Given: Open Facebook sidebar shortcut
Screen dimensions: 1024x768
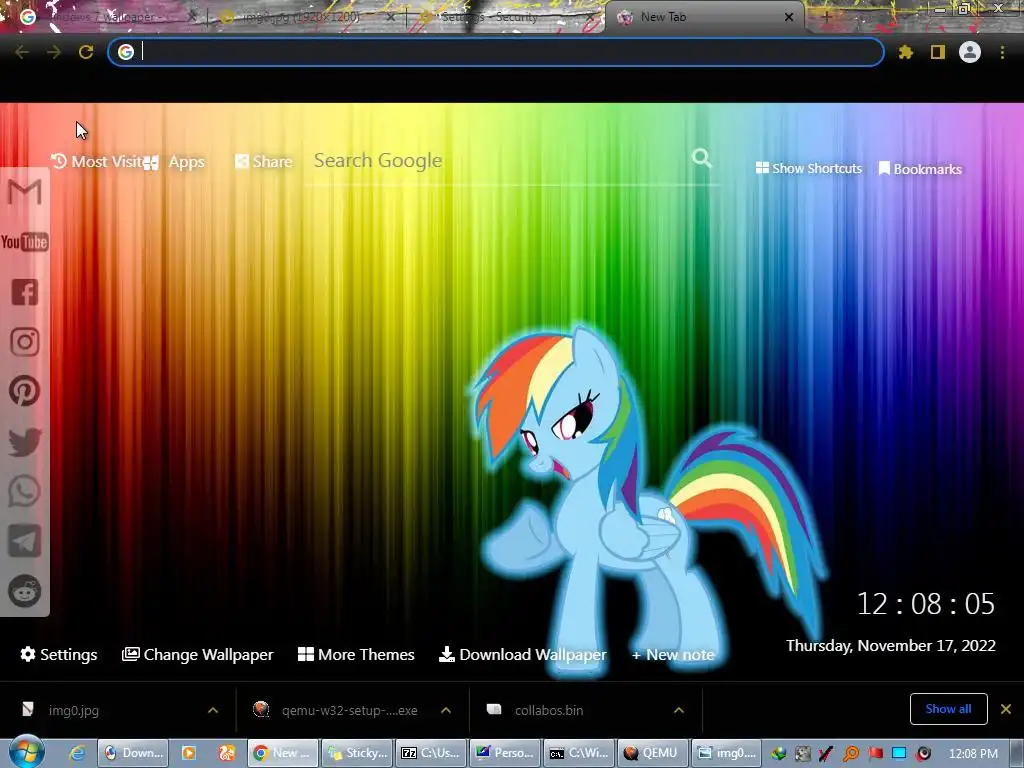Looking at the screenshot, I should click(x=24, y=292).
